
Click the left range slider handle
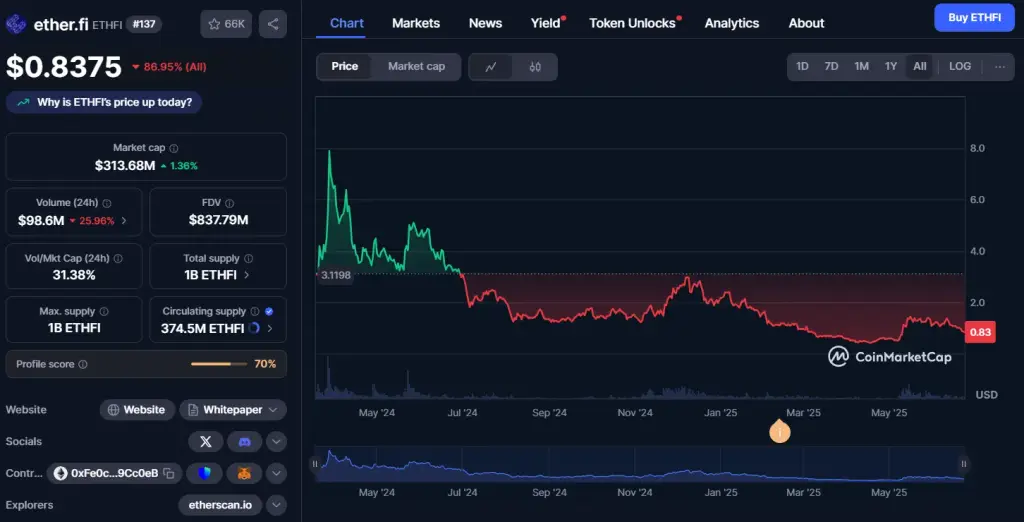[315, 464]
